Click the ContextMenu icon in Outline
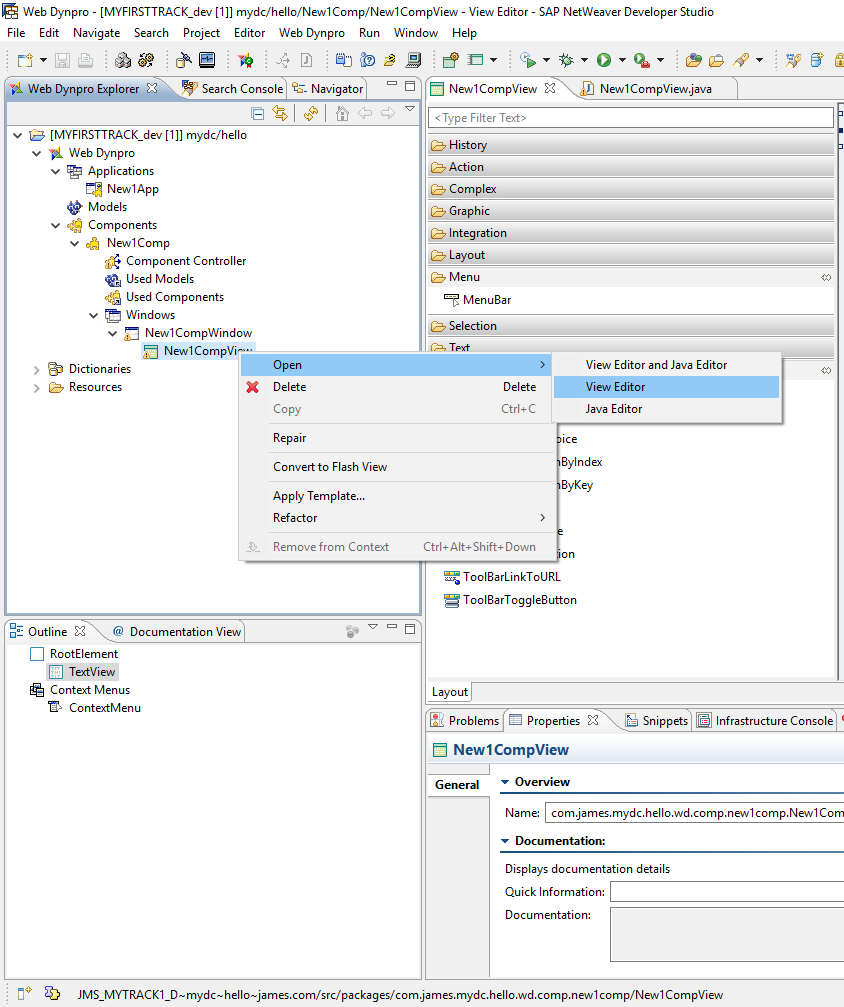Image resolution: width=844 pixels, height=1007 pixels. pos(56,708)
